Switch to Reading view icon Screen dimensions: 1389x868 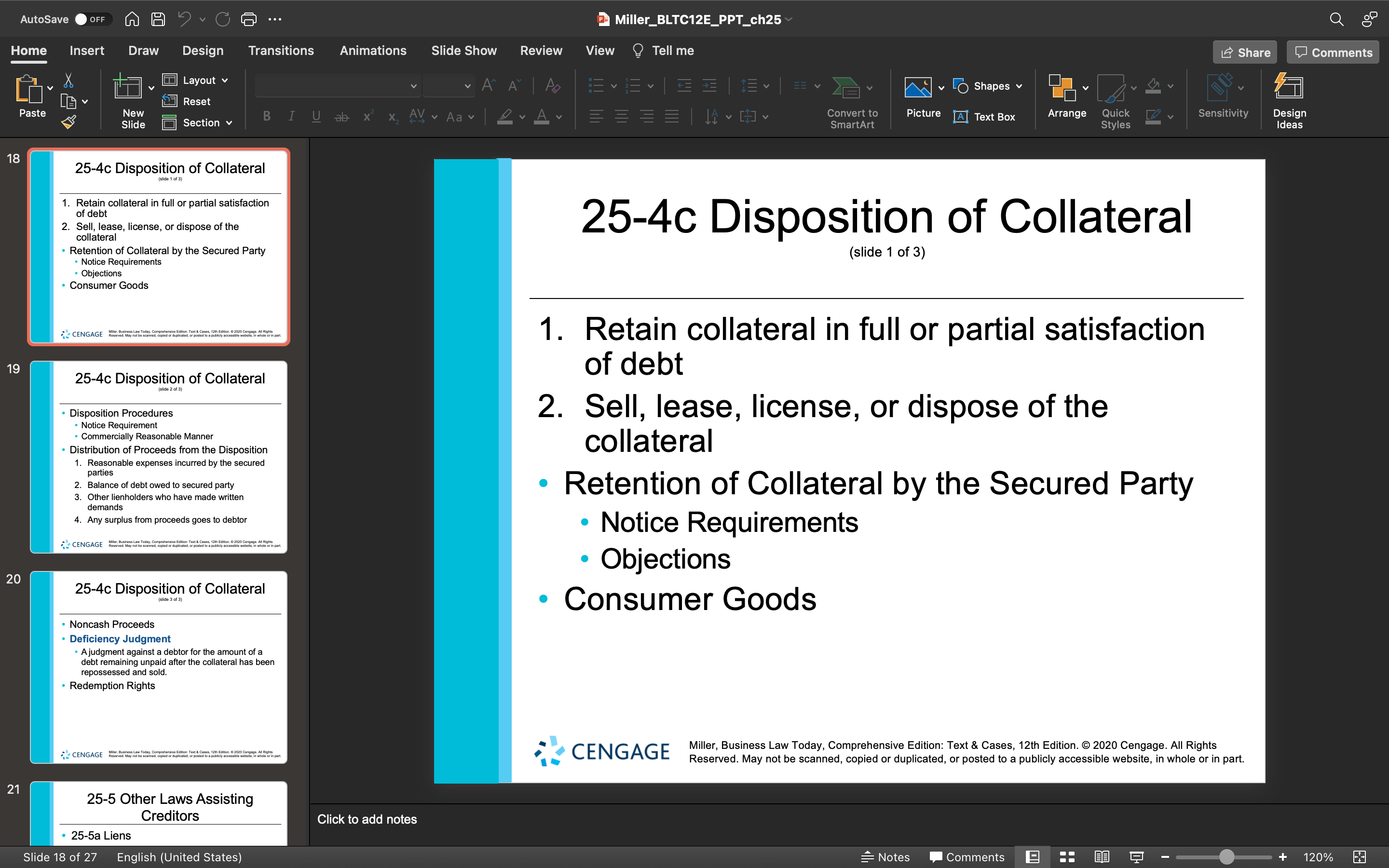1102,857
